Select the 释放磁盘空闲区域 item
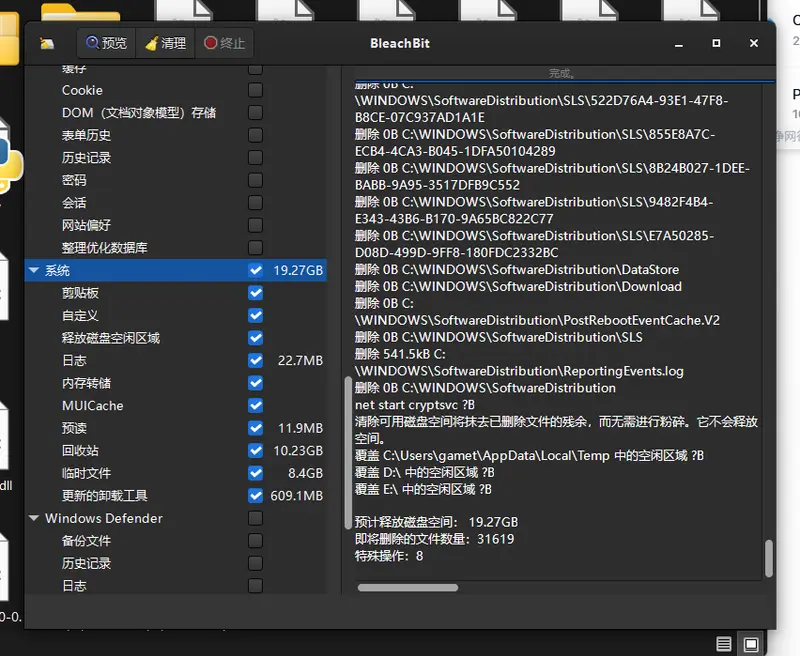The image size is (800, 656). [111, 338]
